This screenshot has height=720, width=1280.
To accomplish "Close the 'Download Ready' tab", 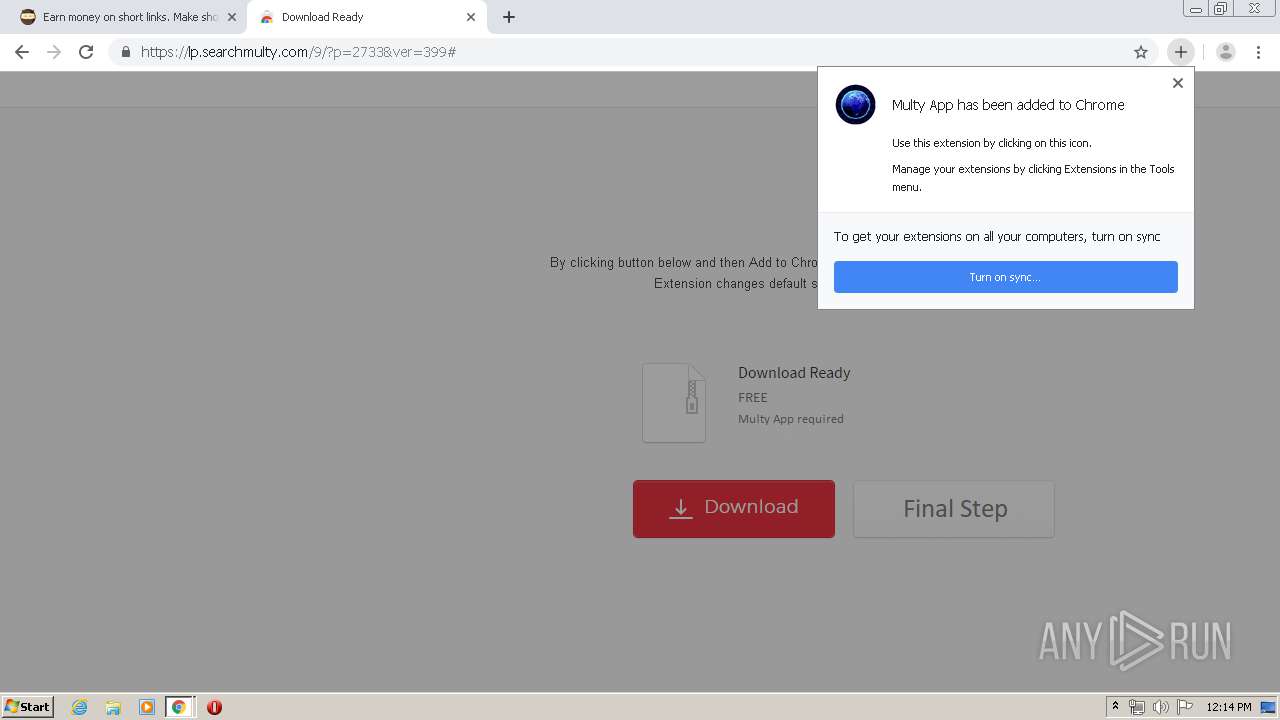I will tap(471, 17).
